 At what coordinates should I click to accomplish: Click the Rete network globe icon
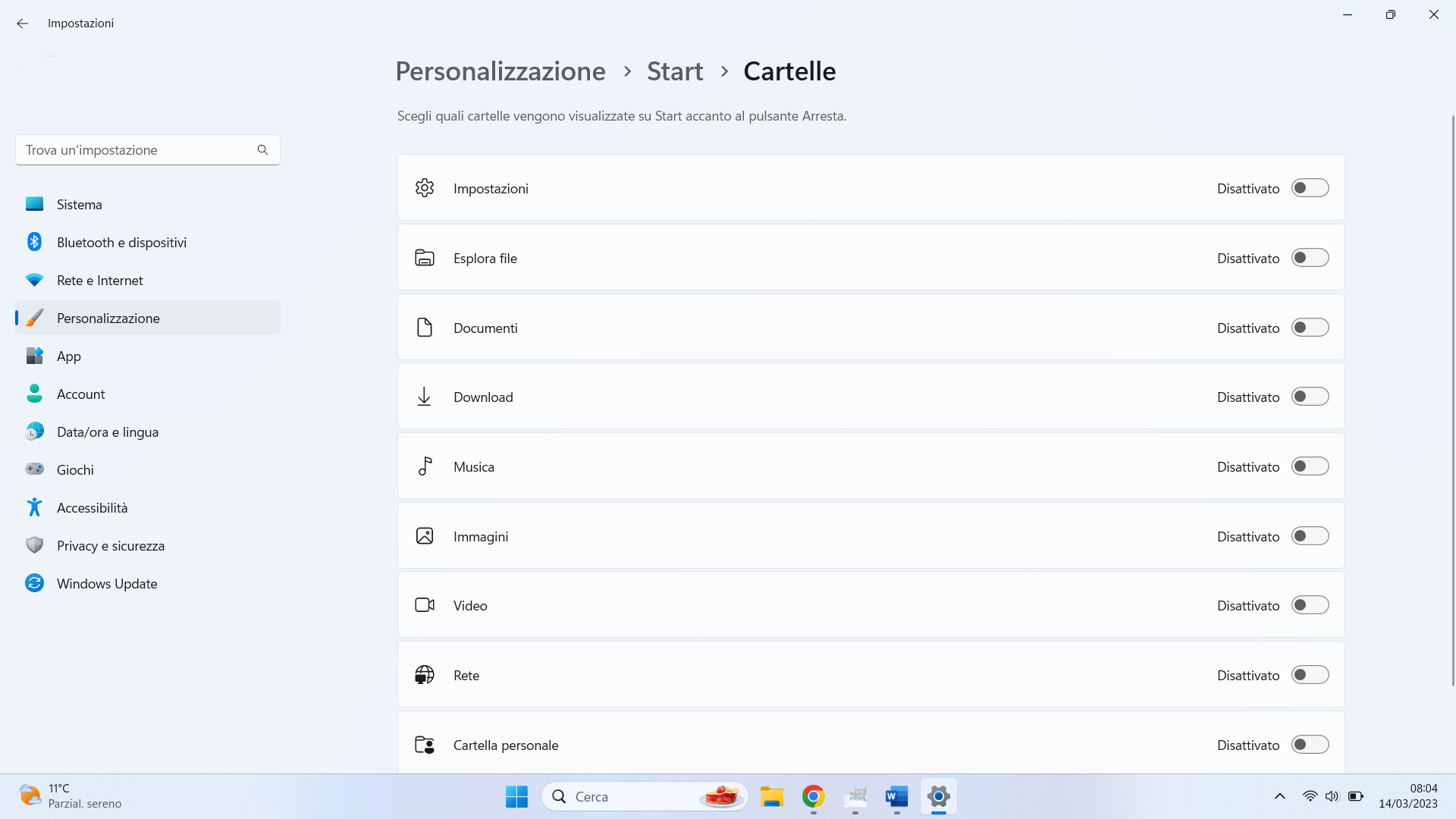[424, 674]
